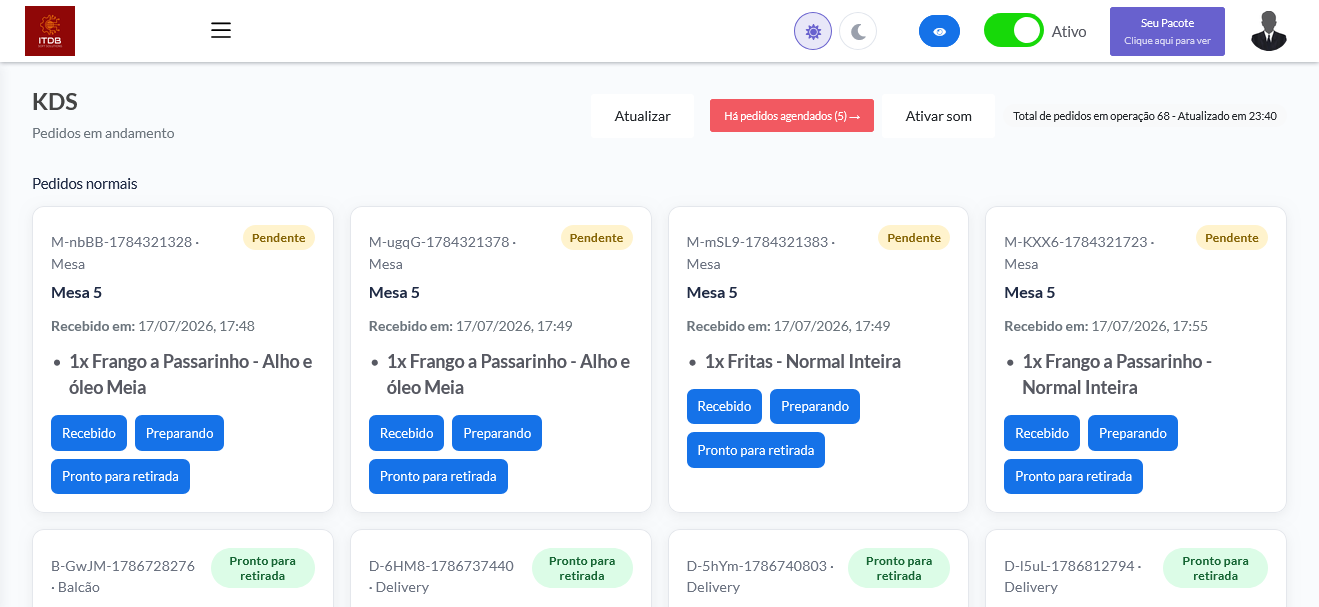Screen dimensions: 1319x607
Task: Mark order M-KXX6 as Recebido
Action: point(1042,433)
